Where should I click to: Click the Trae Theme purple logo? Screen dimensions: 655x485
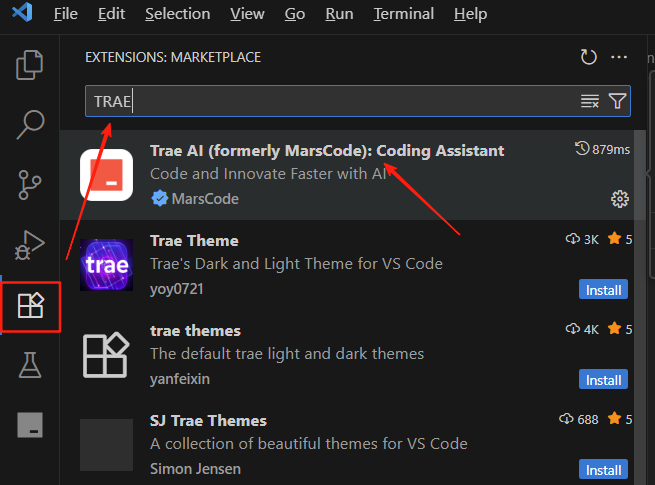tap(107, 265)
